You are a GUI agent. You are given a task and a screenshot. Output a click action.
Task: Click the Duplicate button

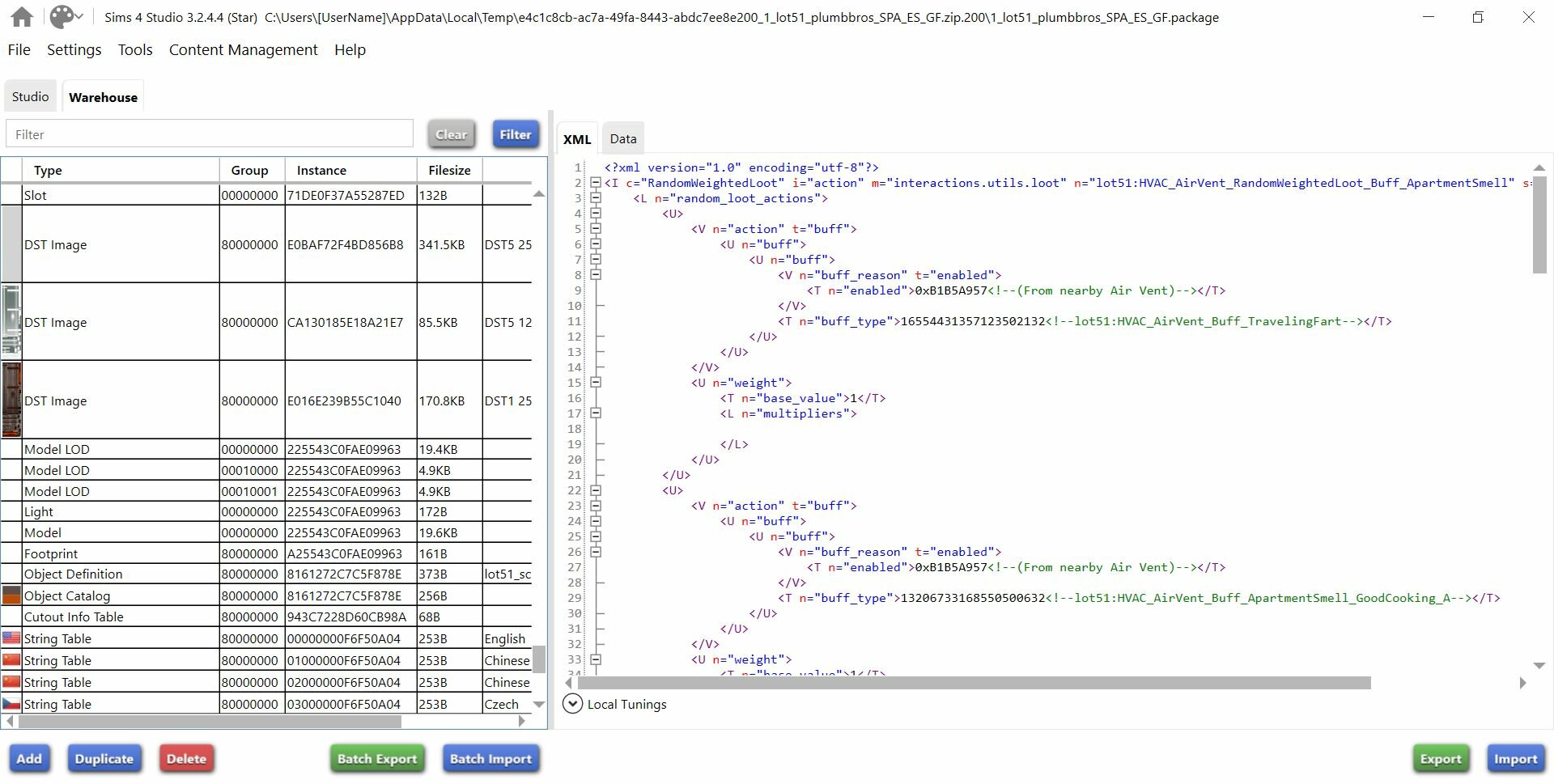tap(104, 759)
